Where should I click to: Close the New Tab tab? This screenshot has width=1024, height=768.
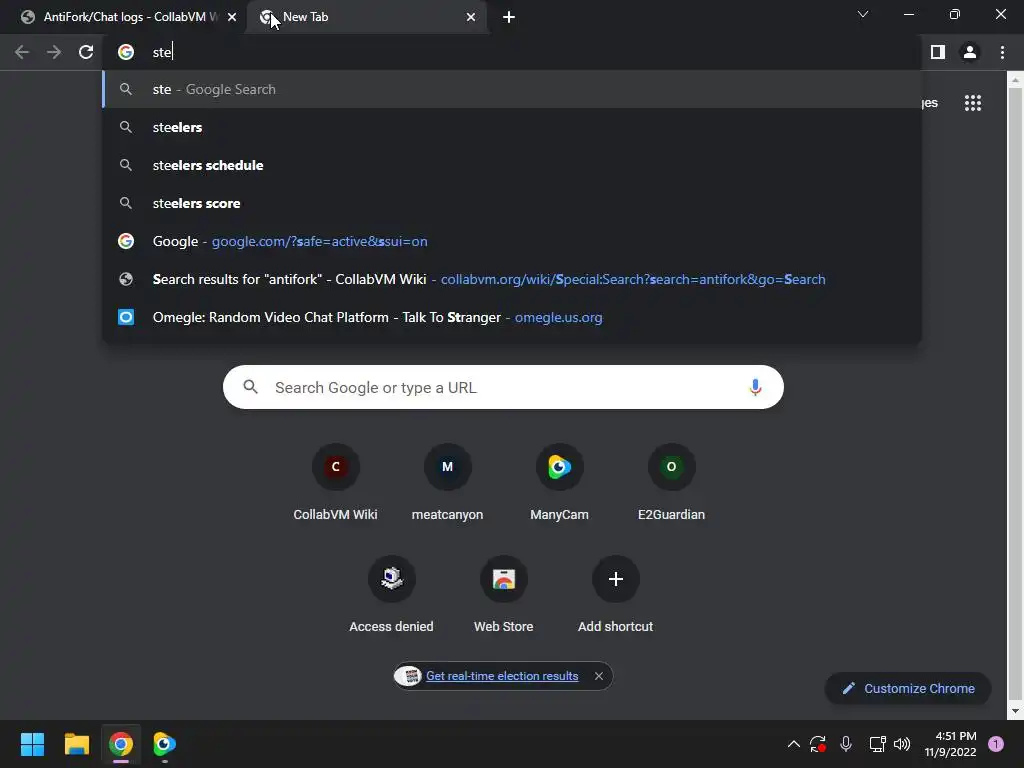(x=471, y=17)
